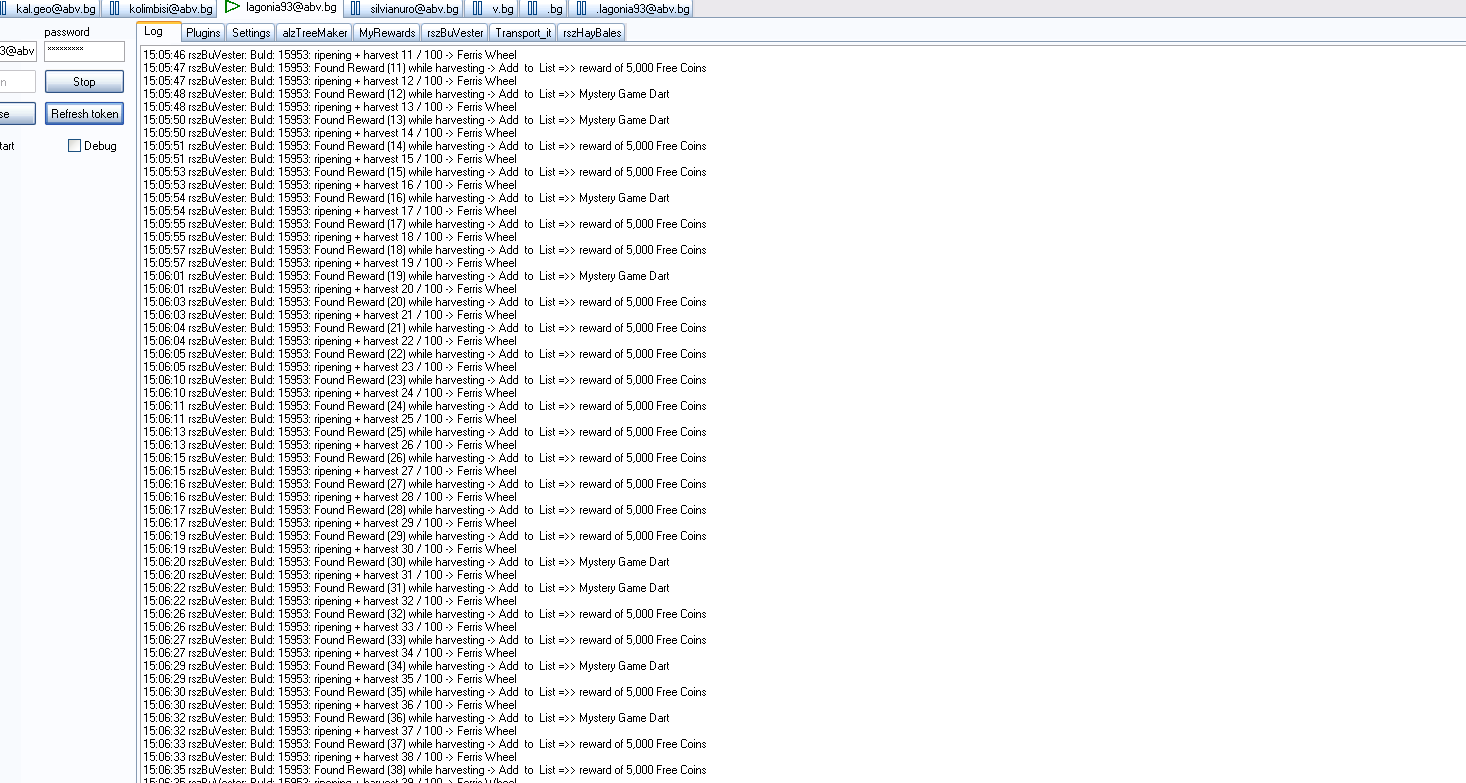Click pause icon beside silvianuro@abv.bg

pos(355,9)
